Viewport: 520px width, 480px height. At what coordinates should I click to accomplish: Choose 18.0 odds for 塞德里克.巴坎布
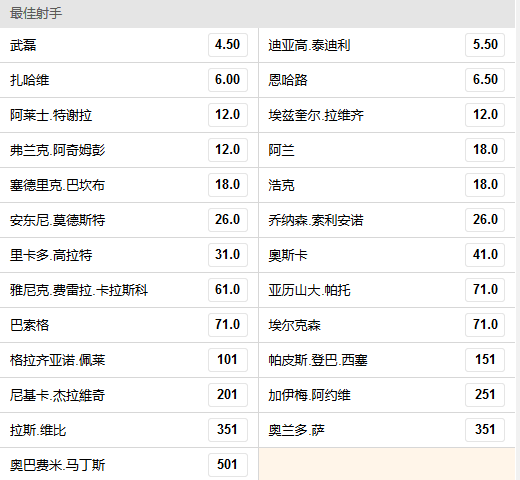228,185
